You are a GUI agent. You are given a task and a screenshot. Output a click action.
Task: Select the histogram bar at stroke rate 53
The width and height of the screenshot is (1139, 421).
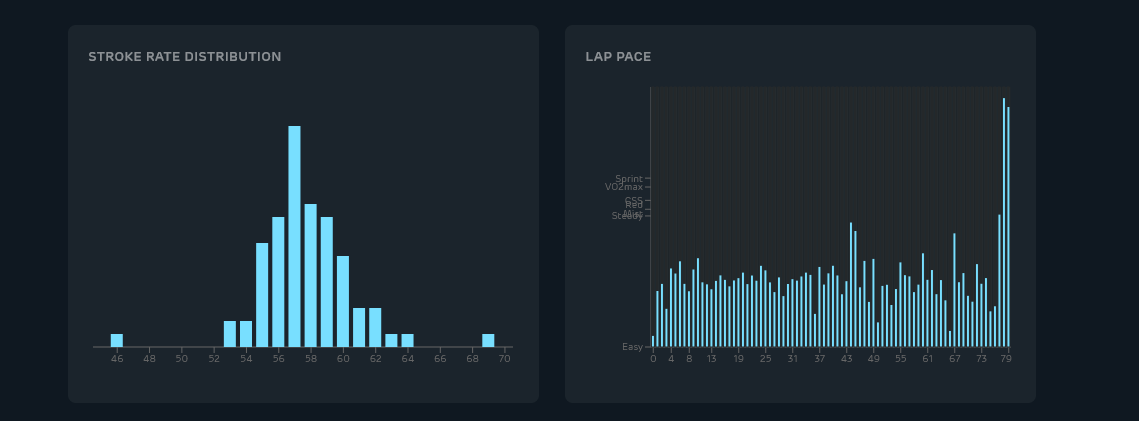click(230, 334)
